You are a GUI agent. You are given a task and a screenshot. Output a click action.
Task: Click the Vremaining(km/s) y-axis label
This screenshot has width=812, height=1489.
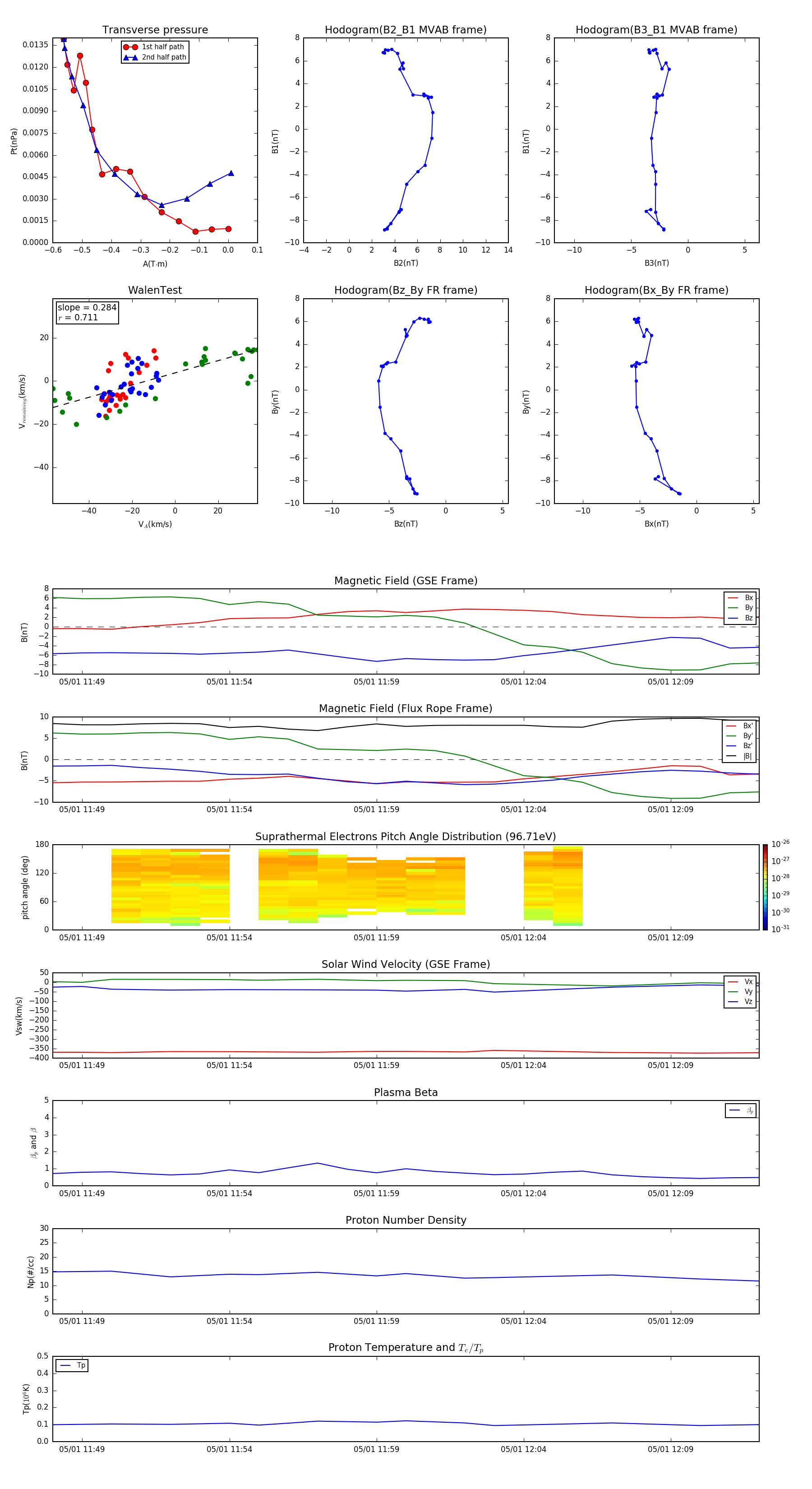pos(22,401)
